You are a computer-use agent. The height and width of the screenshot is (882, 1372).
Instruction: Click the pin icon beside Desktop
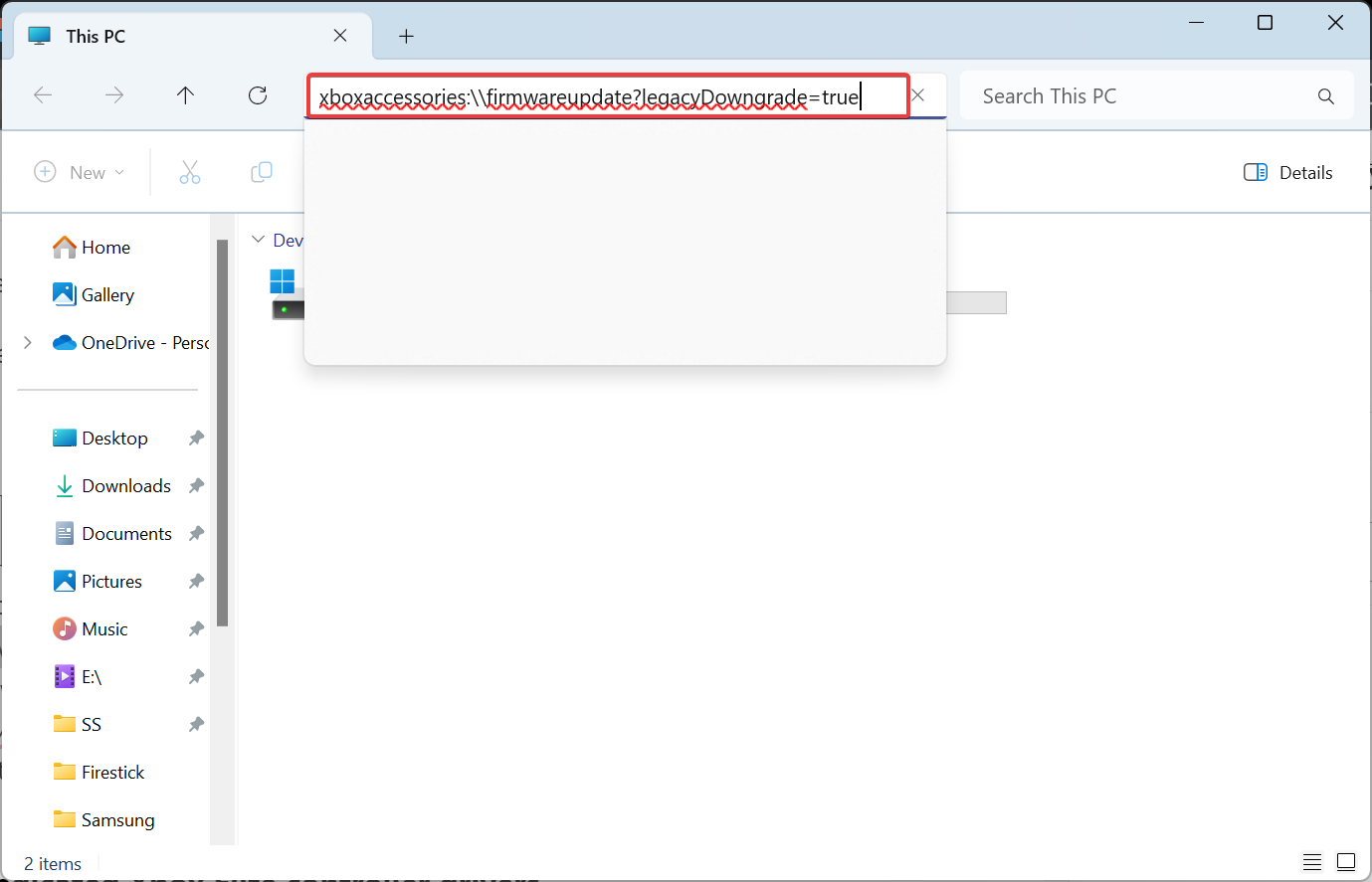196,439
